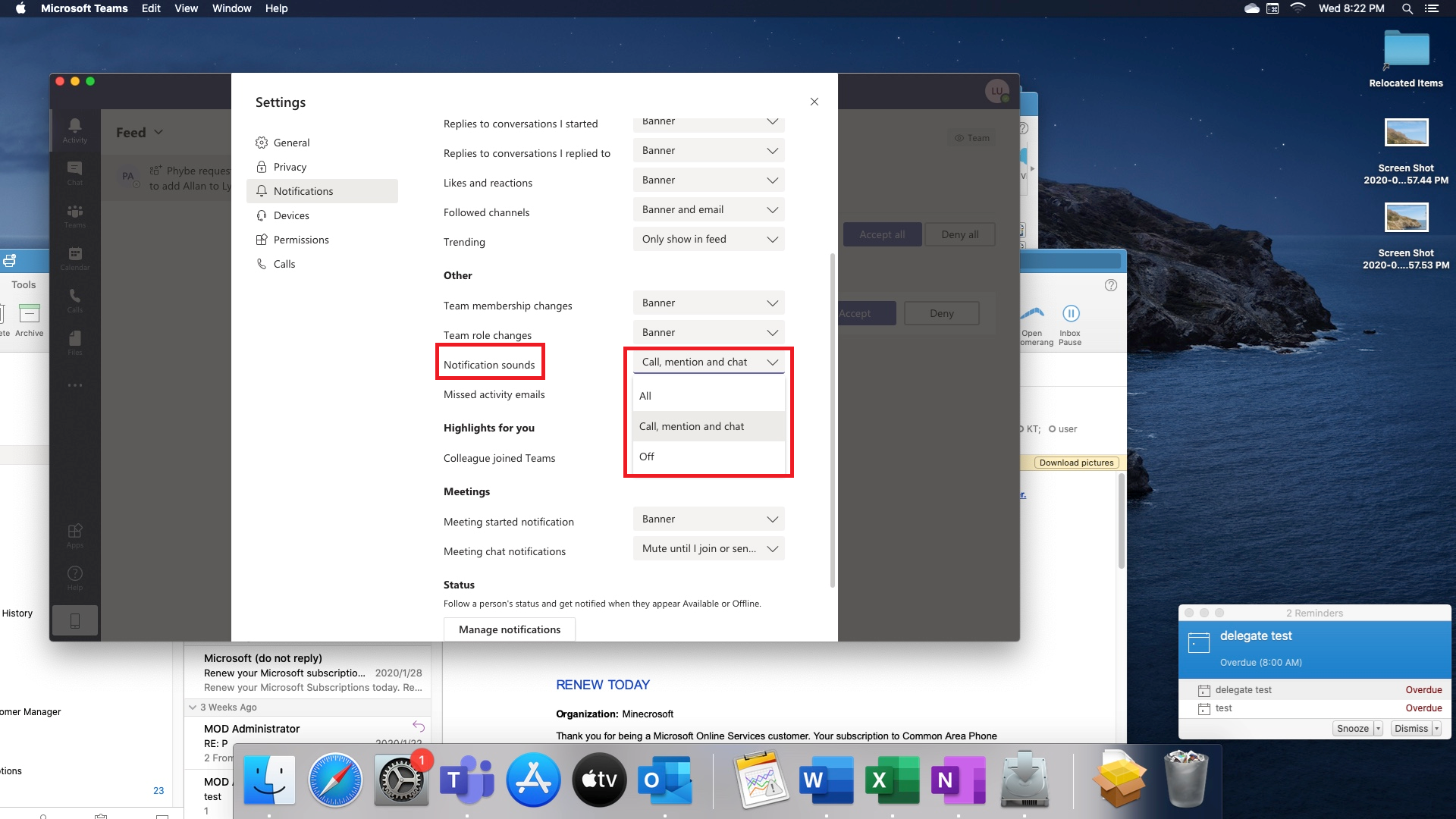Open Meeting chat notifications dropdown
This screenshot has height=819, width=1456.
[708, 548]
